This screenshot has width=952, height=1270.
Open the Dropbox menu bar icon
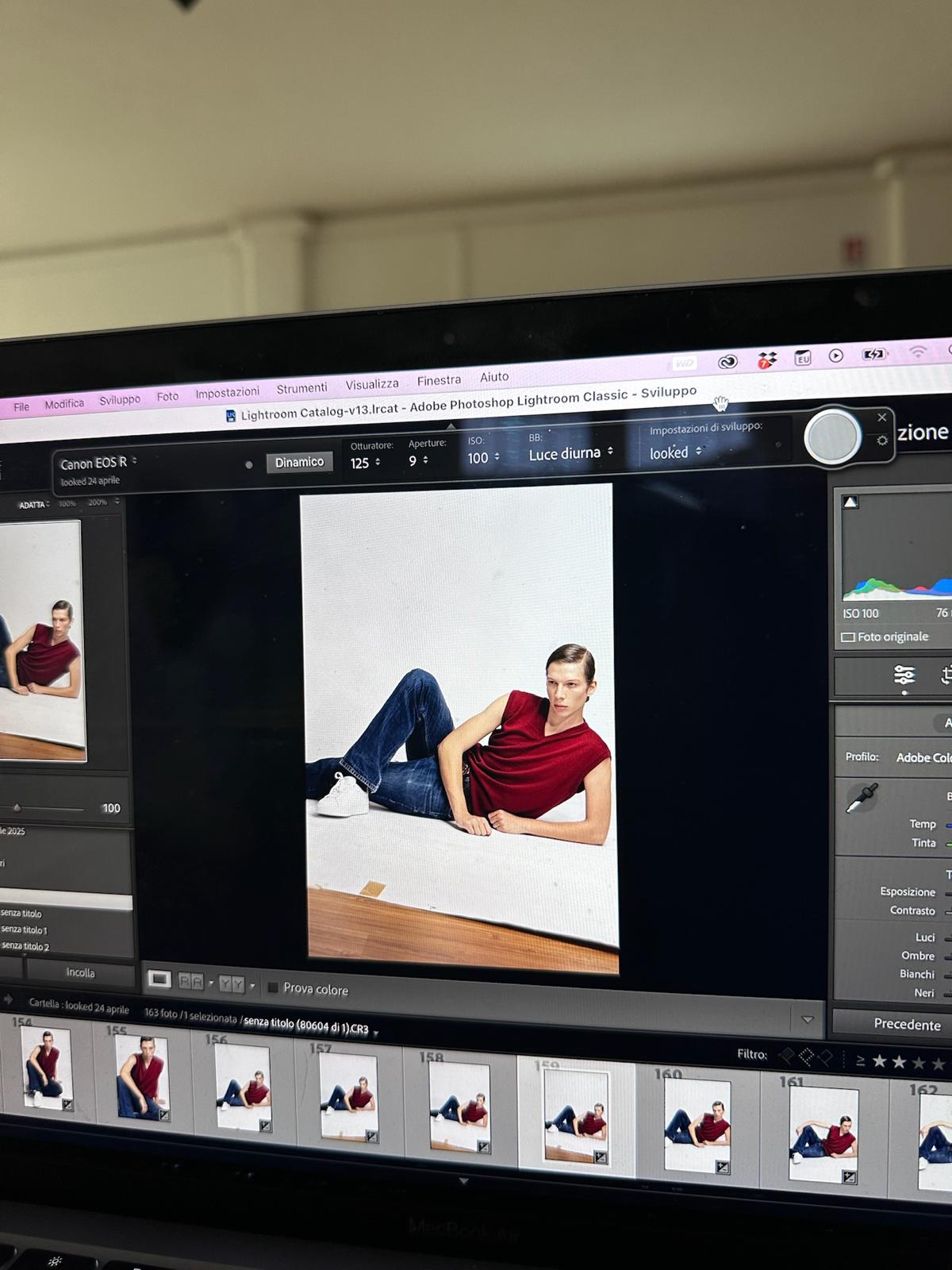point(766,360)
